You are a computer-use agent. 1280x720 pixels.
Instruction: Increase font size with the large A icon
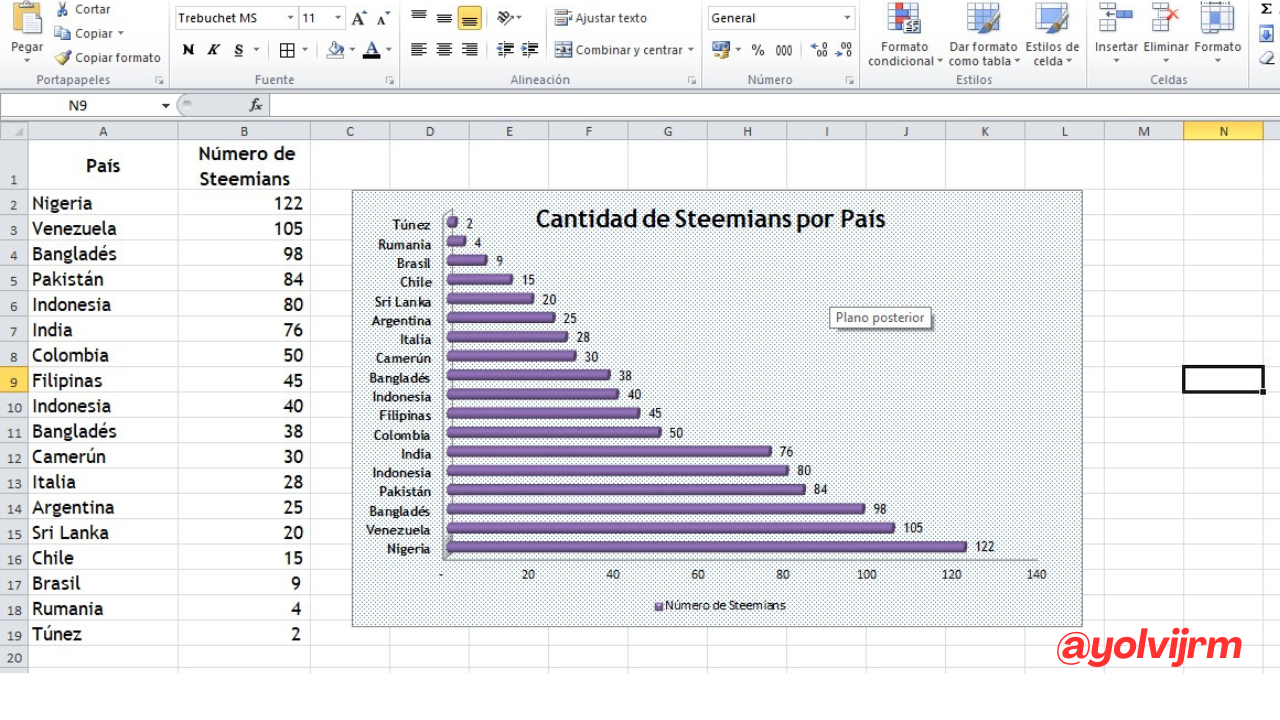tap(358, 18)
